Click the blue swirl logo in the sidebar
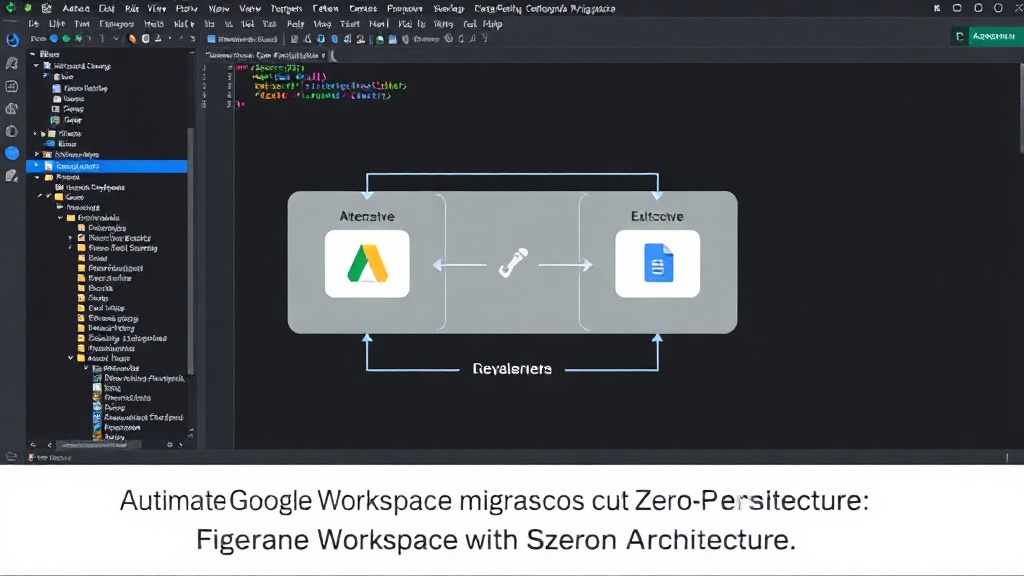 click(12, 40)
